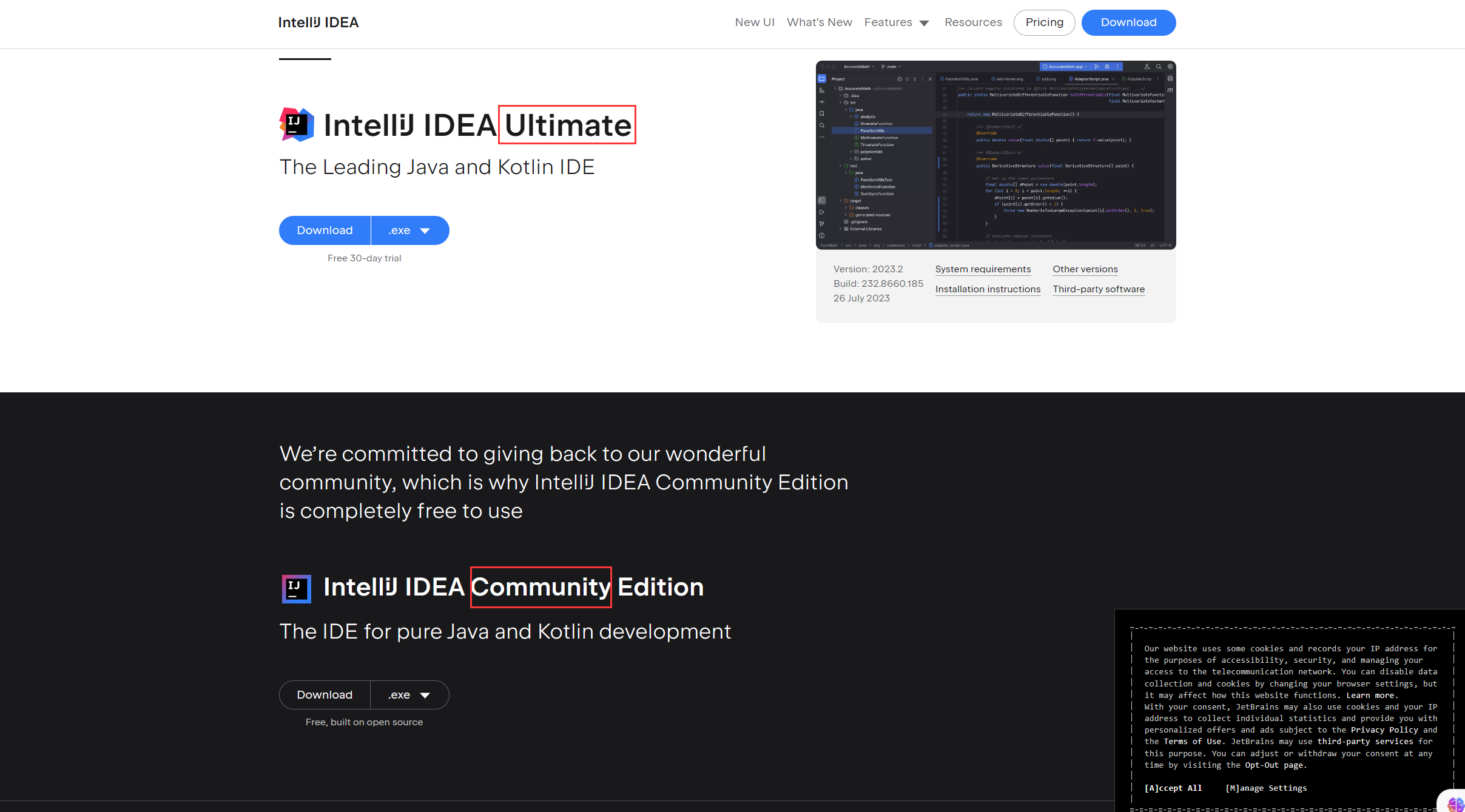Click the Pricing button
This screenshot has height=812, width=1465.
(x=1044, y=22)
